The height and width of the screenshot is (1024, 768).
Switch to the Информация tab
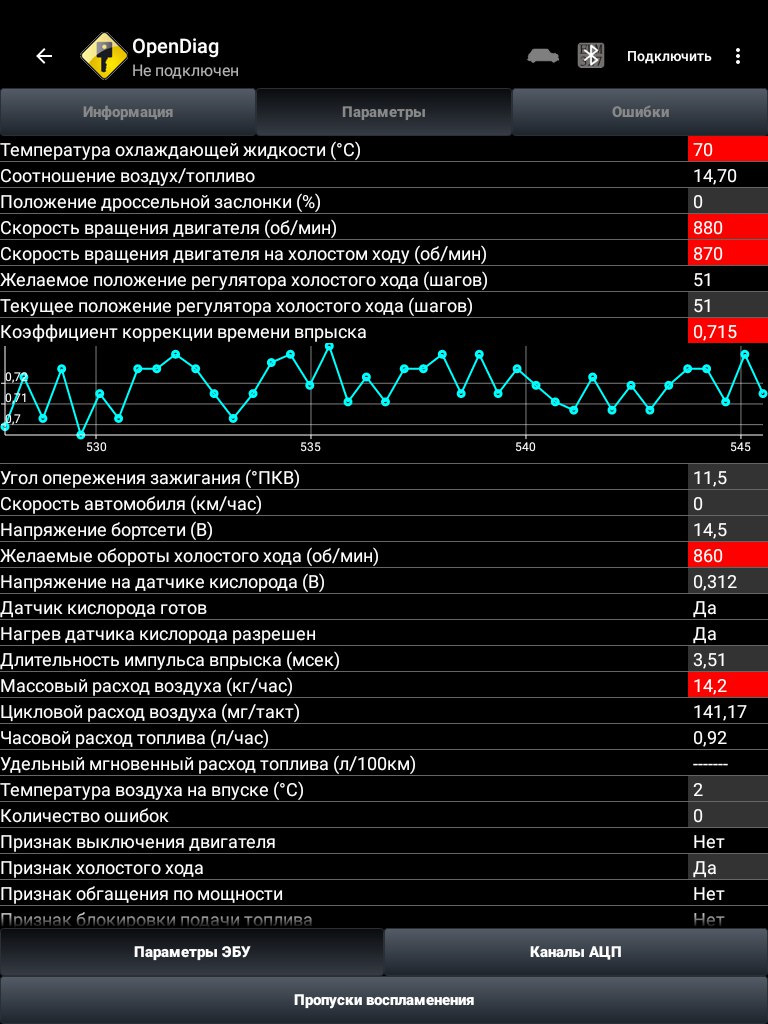pos(127,112)
